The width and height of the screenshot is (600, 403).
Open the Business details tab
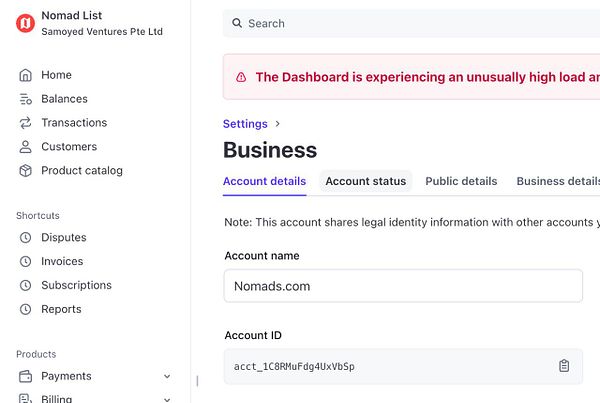coord(557,181)
